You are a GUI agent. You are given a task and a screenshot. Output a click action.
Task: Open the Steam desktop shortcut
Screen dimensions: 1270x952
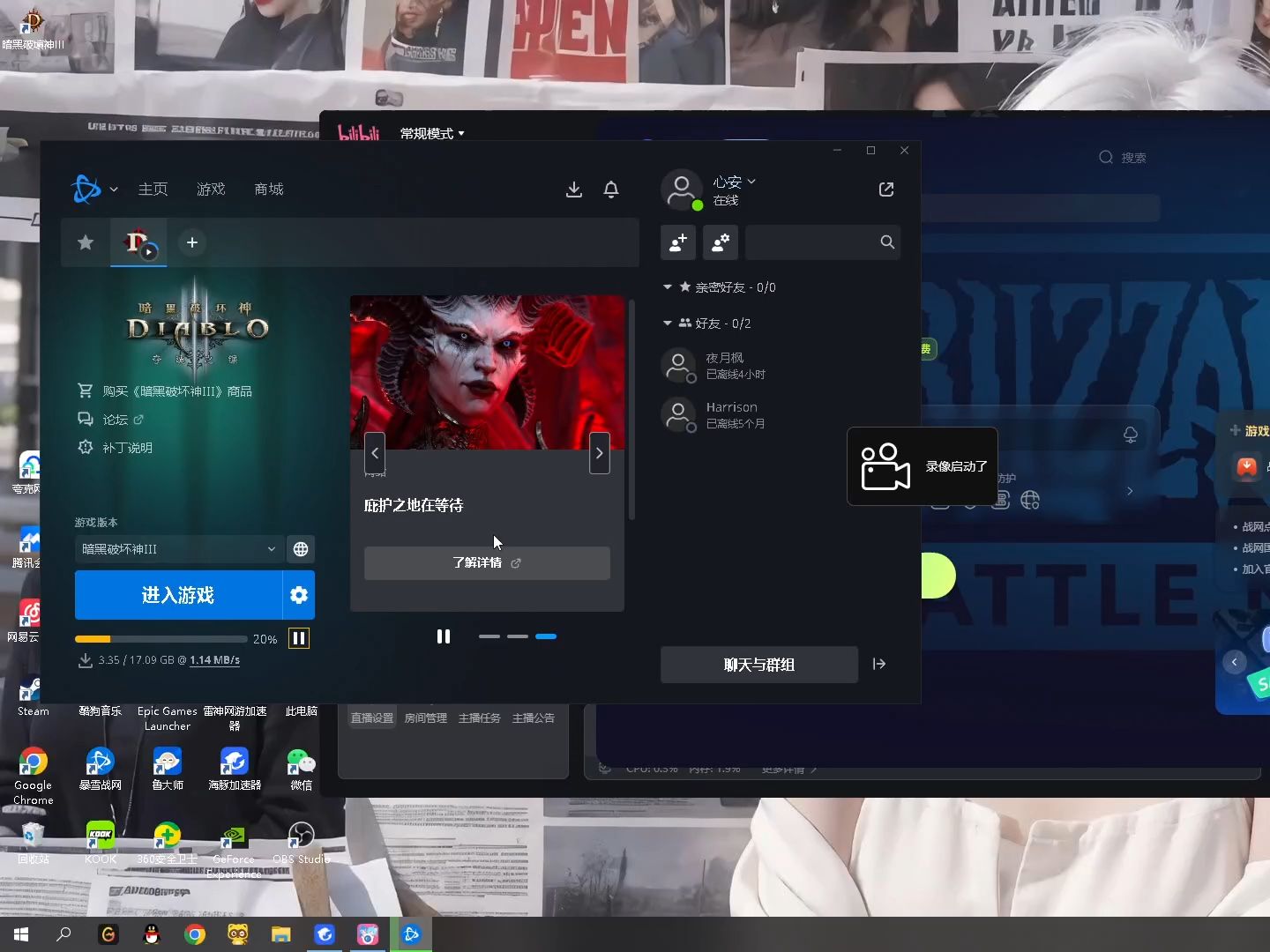click(34, 695)
